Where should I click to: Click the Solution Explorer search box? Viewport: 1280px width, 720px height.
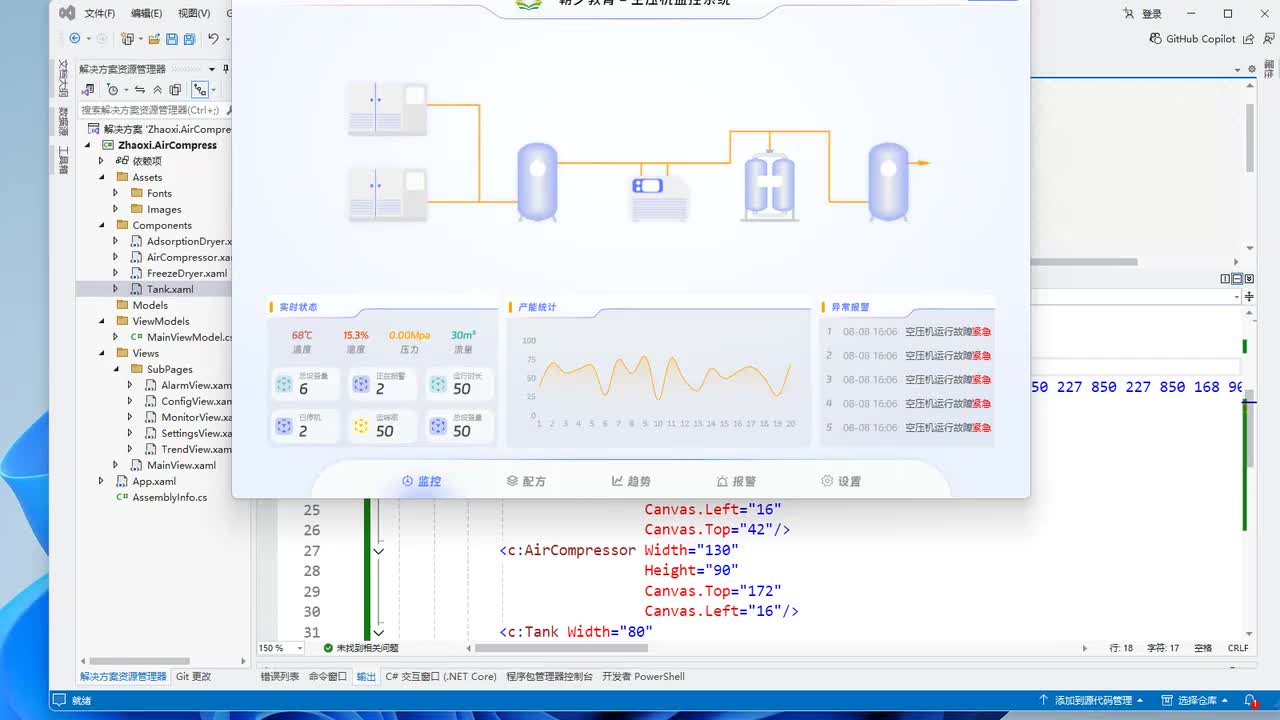[x=154, y=110]
